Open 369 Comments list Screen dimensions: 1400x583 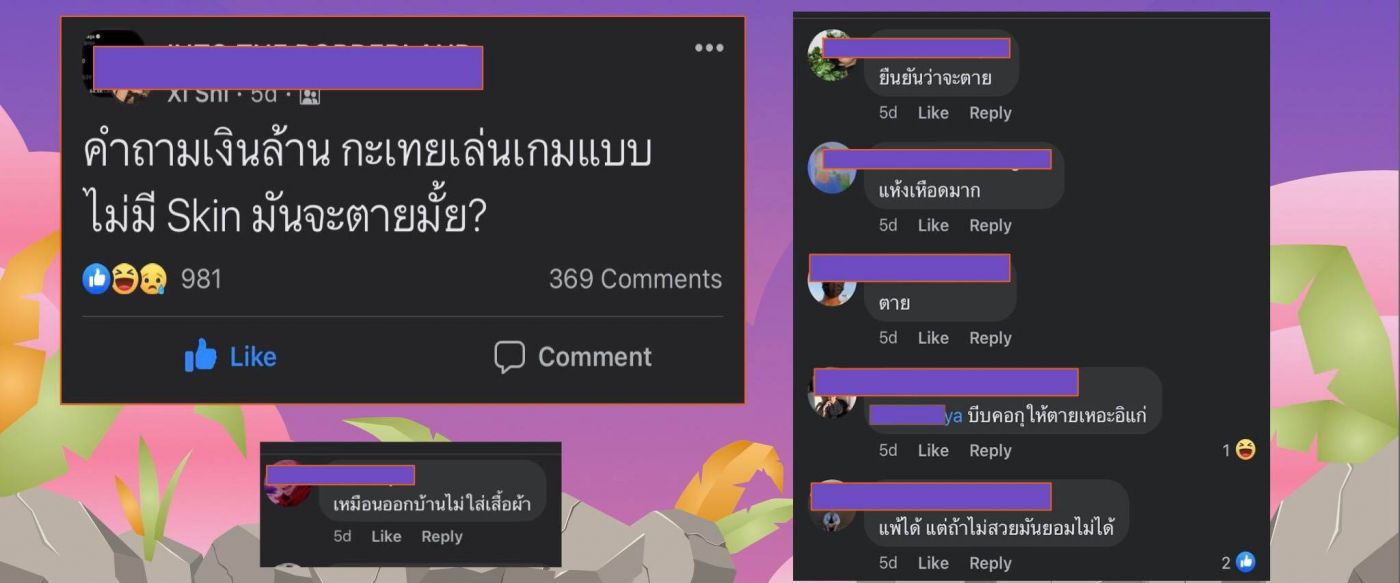pos(635,279)
